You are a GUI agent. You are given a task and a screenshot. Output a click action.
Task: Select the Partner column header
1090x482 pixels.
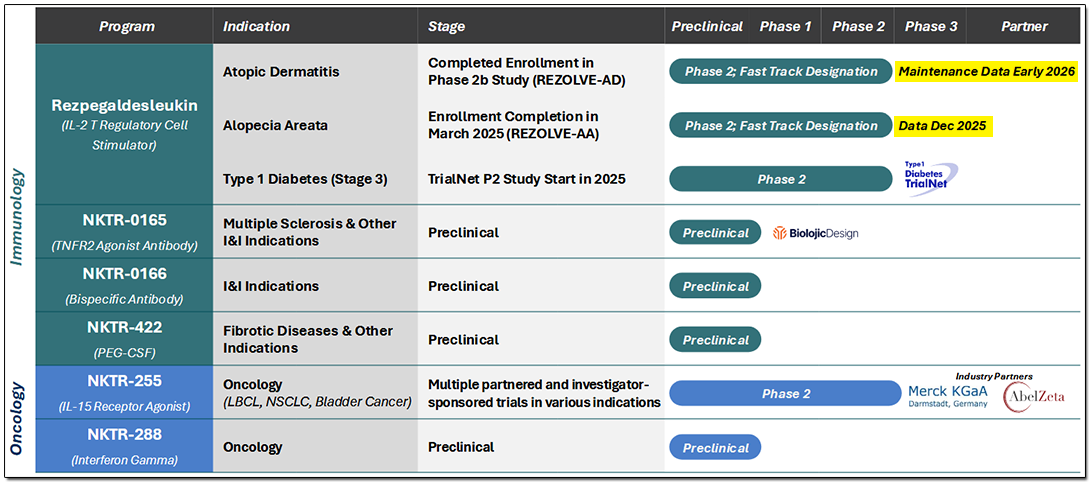(1024, 26)
